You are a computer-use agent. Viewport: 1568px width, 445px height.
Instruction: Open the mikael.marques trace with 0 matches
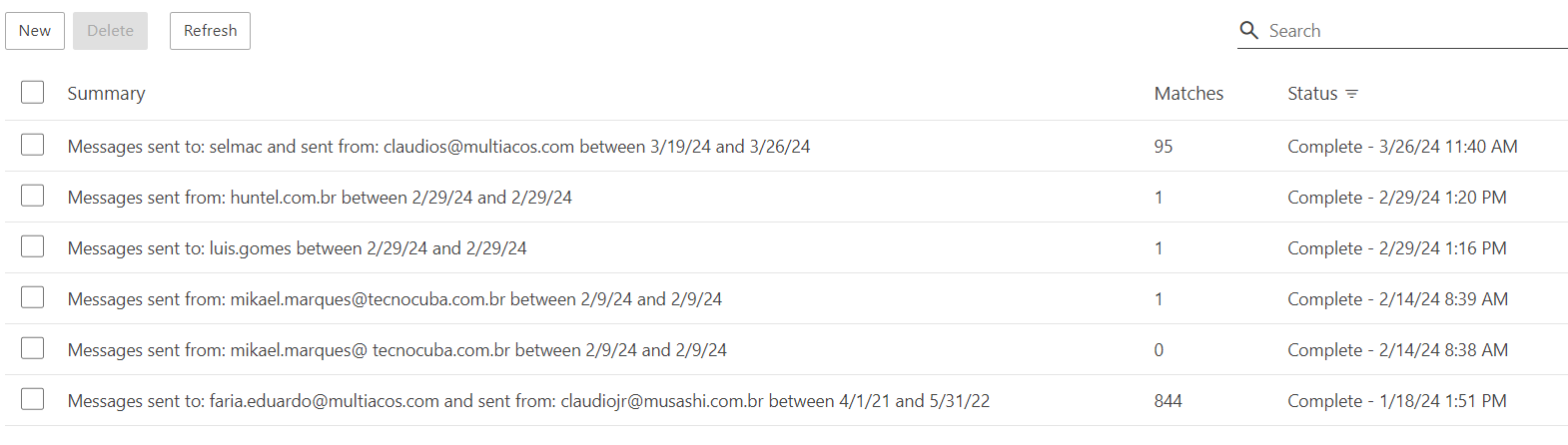(396, 350)
